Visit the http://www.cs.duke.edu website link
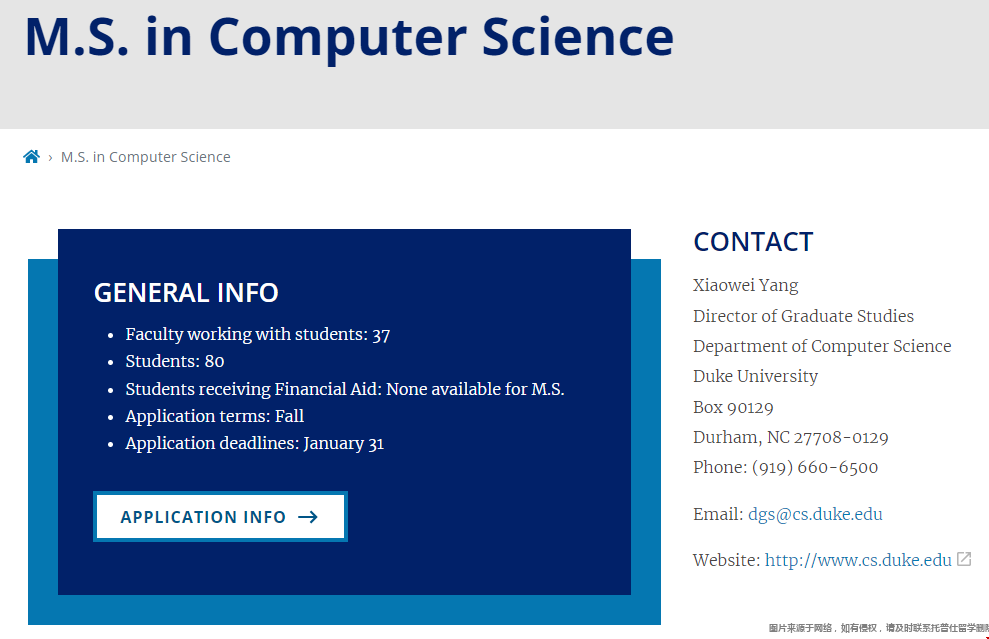Viewport: 989px width, 639px height. (x=858, y=560)
